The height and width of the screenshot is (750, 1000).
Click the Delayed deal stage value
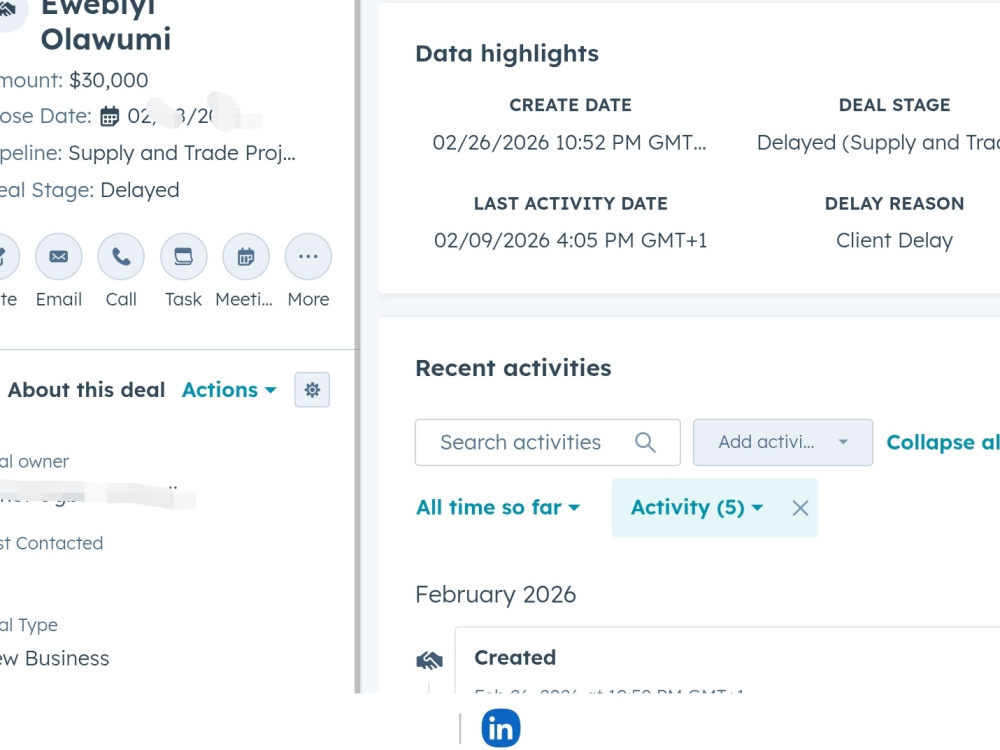140,190
